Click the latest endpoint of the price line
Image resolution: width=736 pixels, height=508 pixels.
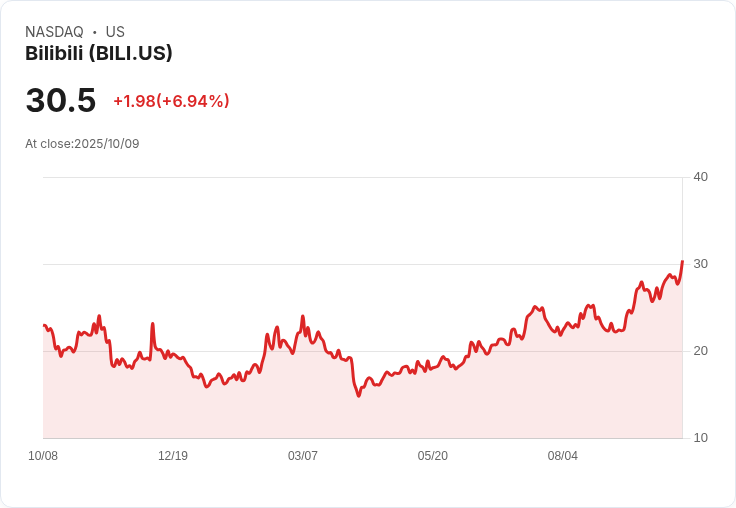[682, 262]
